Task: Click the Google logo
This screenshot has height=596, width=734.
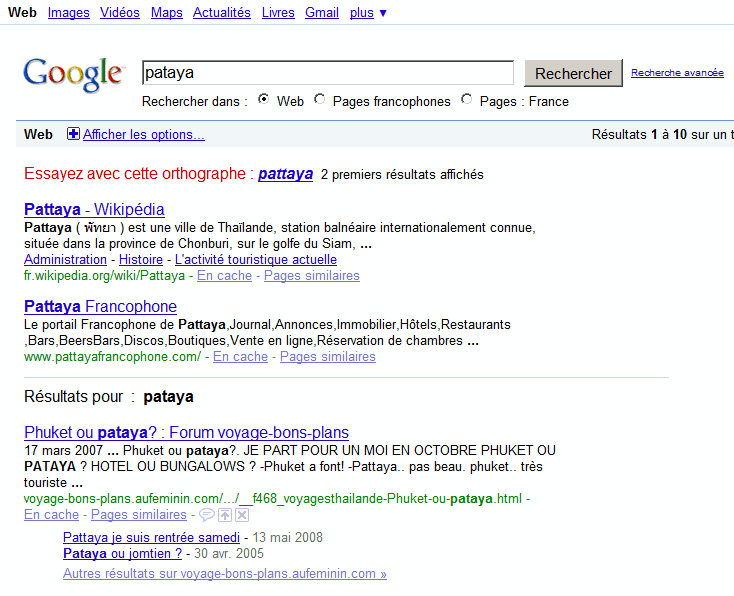Action: [73, 74]
